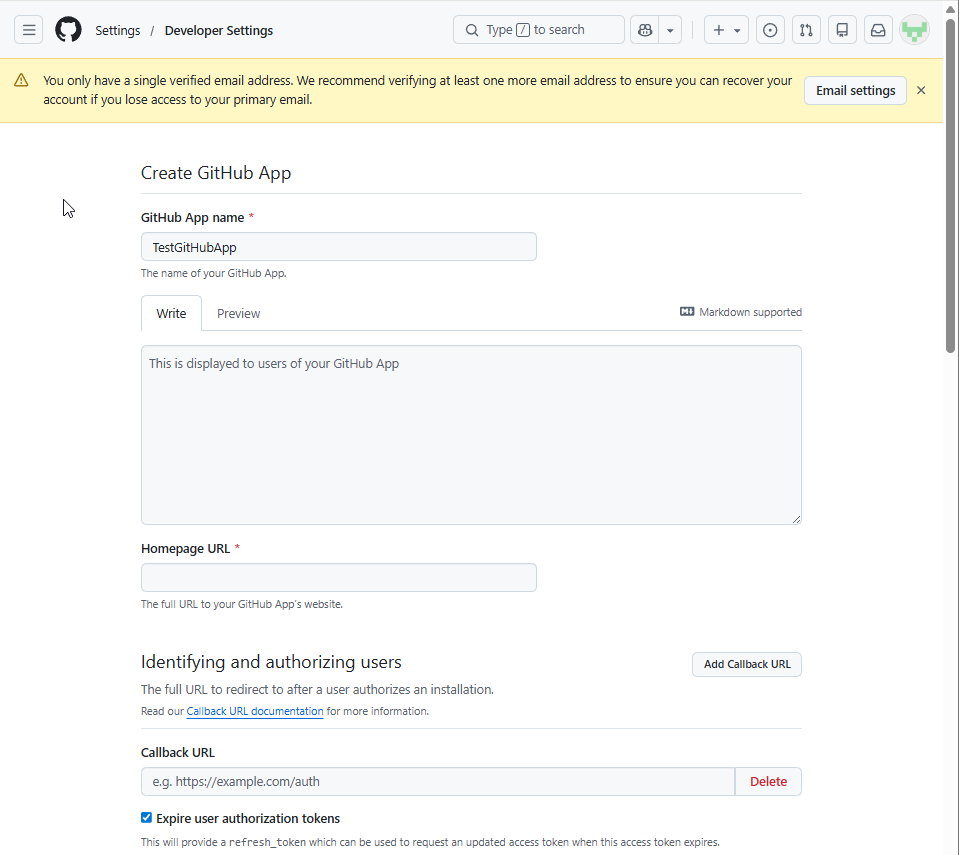This screenshot has width=959, height=855.
Task: Open the user avatar menu
Action: coord(914,30)
